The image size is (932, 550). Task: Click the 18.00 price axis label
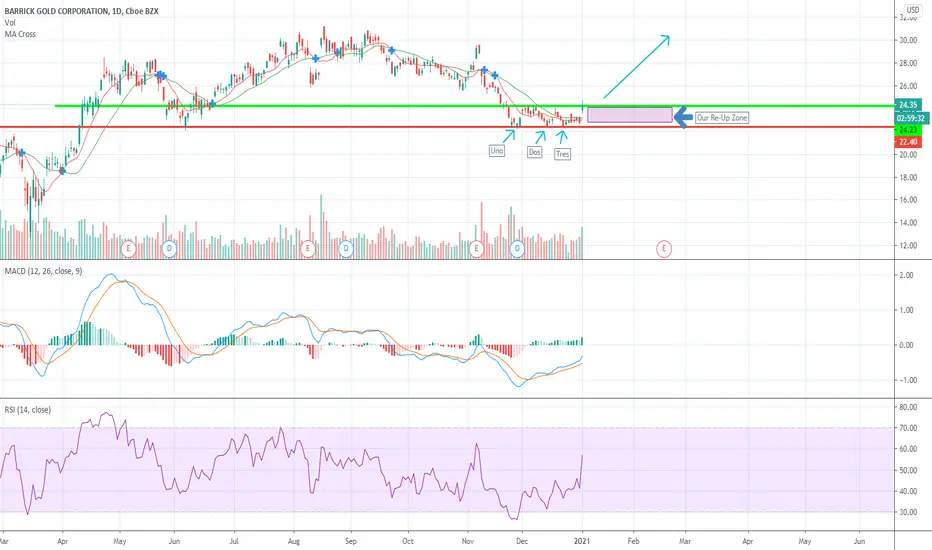pyautogui.click(x=908, y=177)
